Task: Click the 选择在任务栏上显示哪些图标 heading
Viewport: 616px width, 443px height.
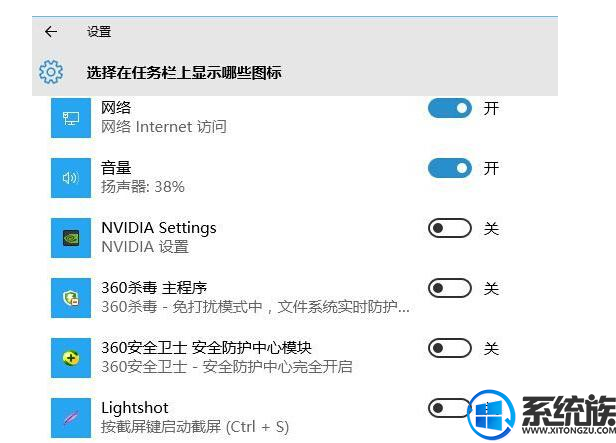Action: pos(184,73)
